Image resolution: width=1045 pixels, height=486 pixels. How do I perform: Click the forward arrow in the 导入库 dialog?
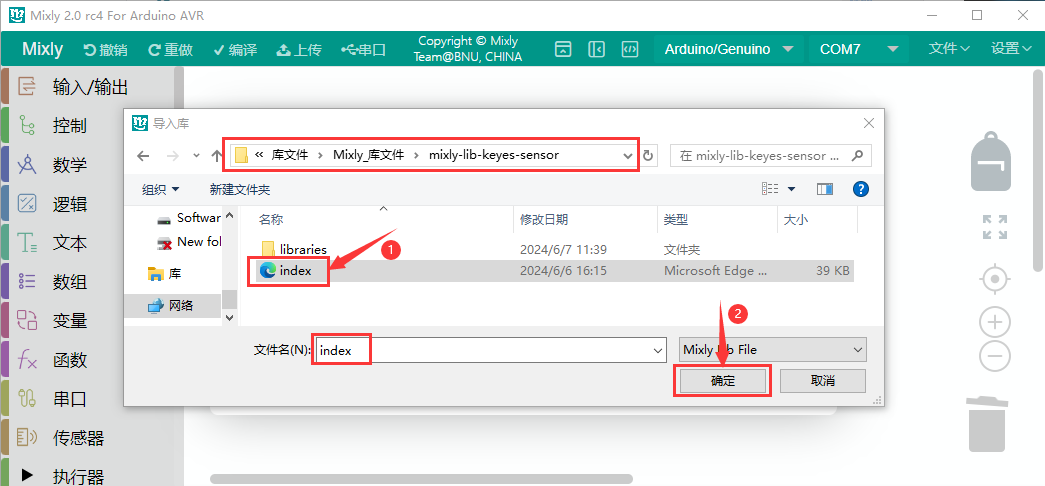coord(173,155)
